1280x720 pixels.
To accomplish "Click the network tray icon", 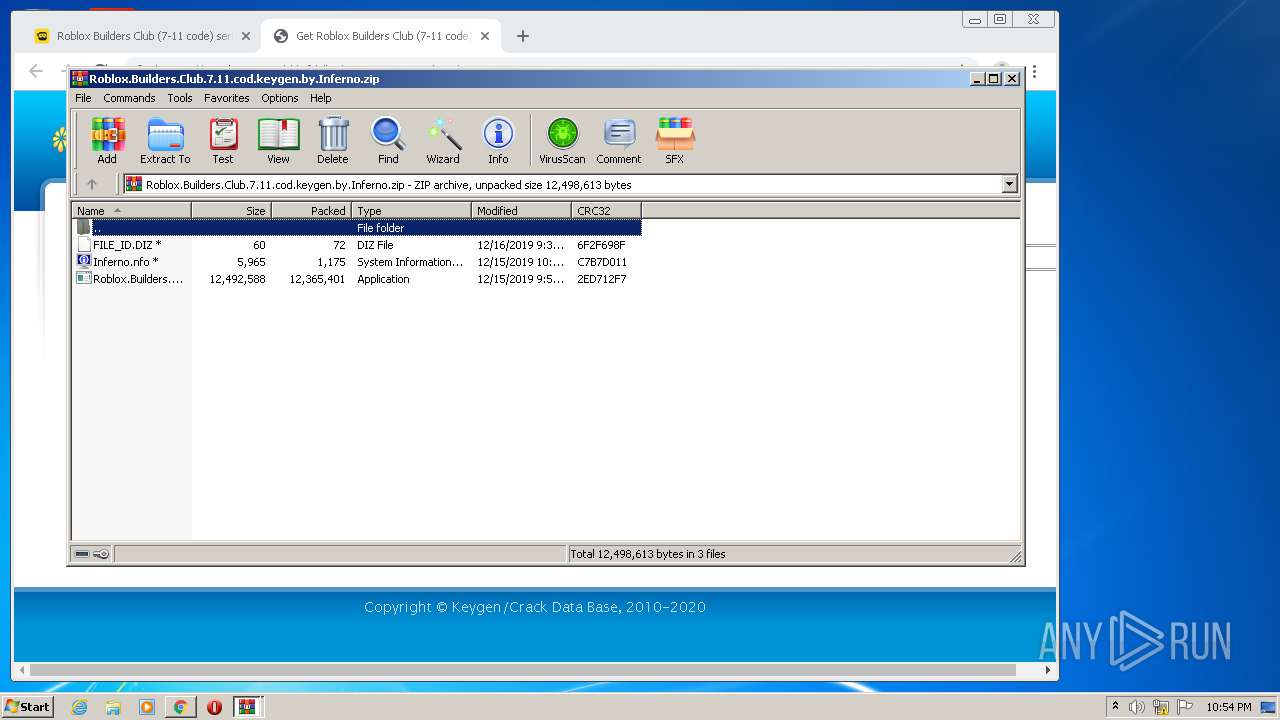I will point(1161,707).
